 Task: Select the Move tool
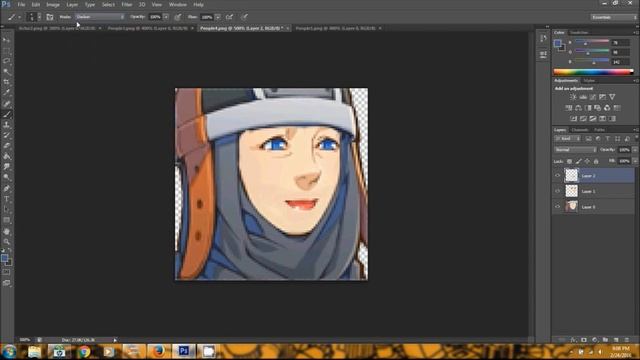(x=7, y=40)
